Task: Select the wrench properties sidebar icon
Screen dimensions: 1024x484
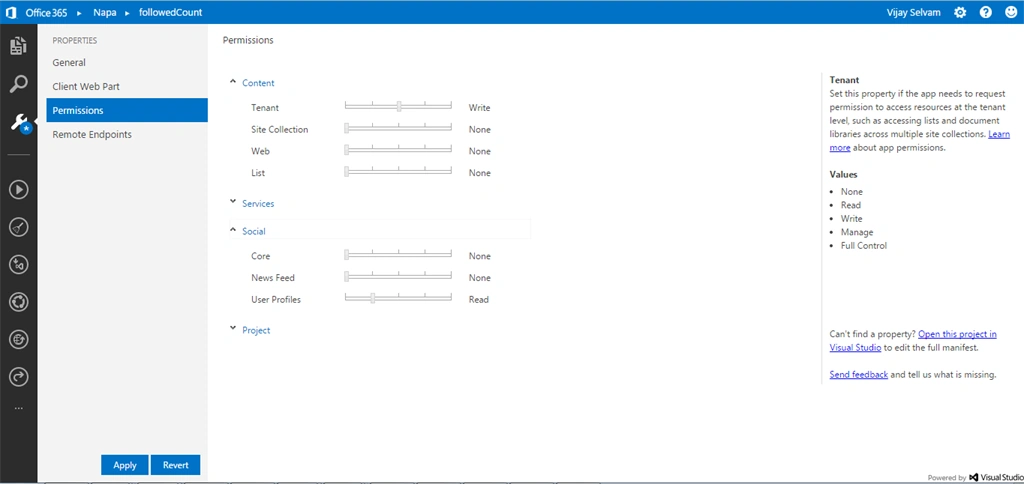Action: coord(19,122)
